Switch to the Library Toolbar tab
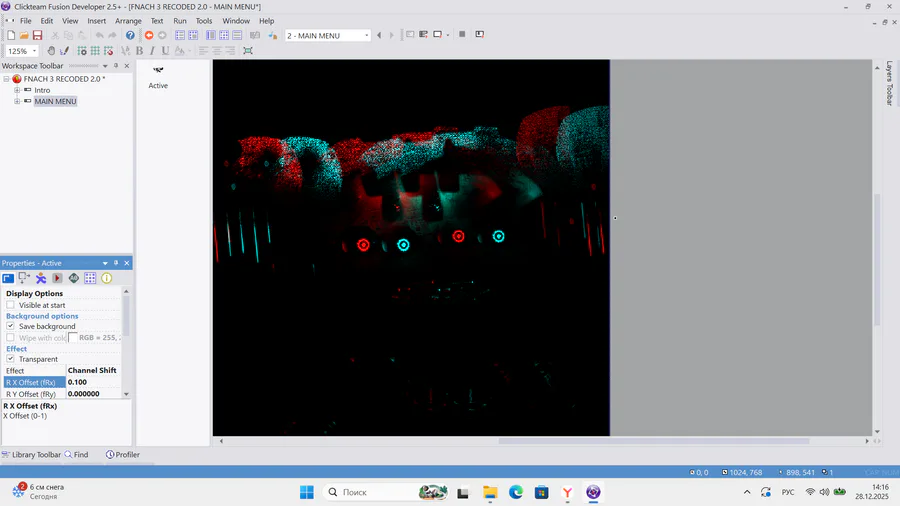The height and width of the screenshot is (506, 900). coord(31,454)
